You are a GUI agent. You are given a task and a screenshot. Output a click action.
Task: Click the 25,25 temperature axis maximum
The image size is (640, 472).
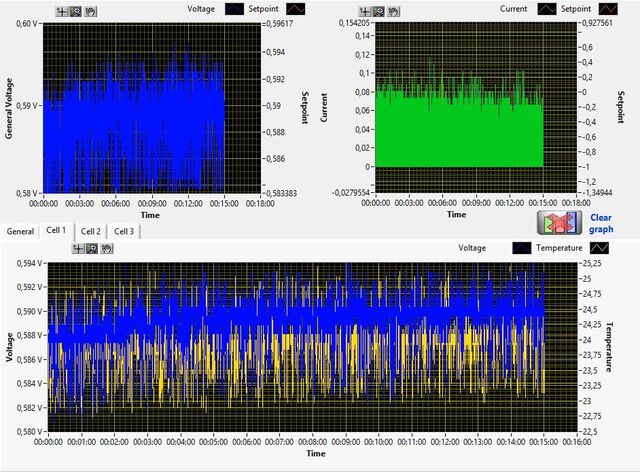tap(592, 263)
